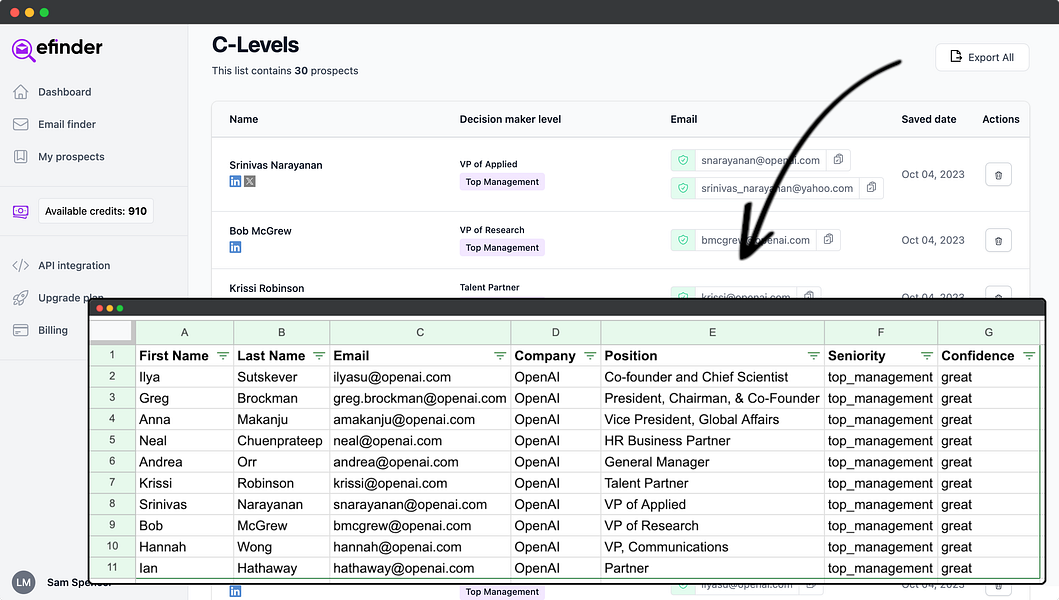Click Top Management tag for Srinivas Narayanan
Viewport: 1059px width, 600px height.
502,182
